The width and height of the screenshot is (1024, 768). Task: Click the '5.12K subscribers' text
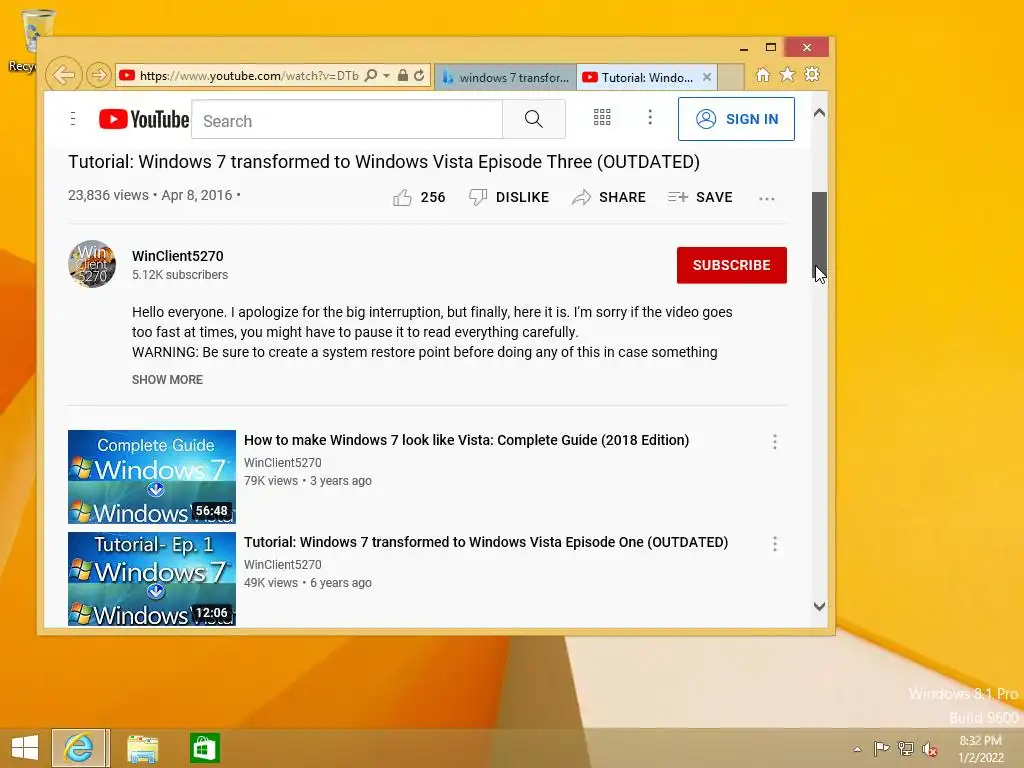(x=180, y=275)
